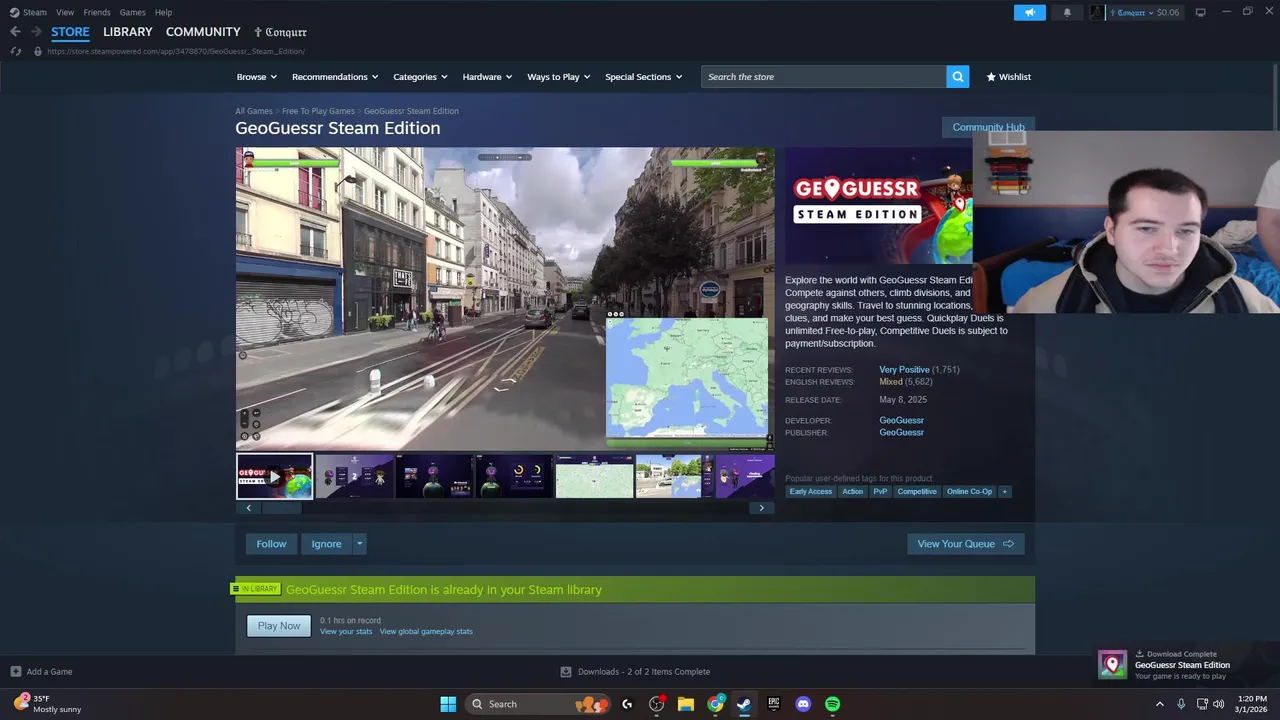Viewport: 1280px width, 720px height.
Task: Open the GeoGuessr developer link
Action: coord(901,420)
